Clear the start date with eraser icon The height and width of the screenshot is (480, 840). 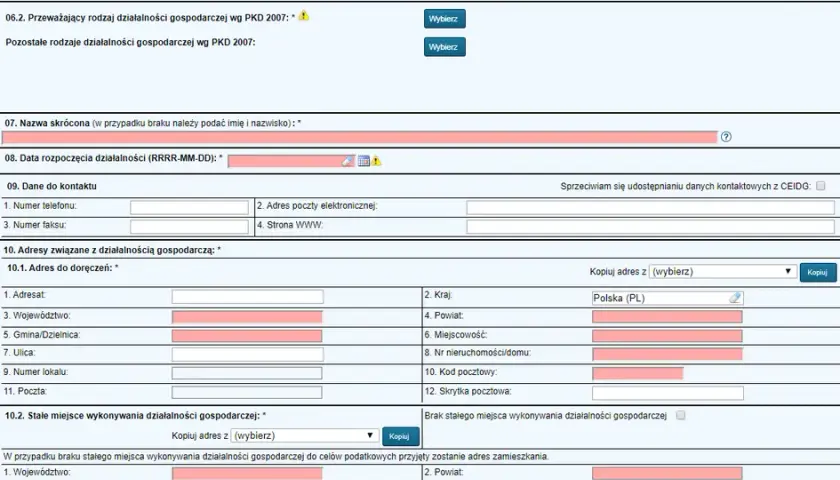pos(348,161)
